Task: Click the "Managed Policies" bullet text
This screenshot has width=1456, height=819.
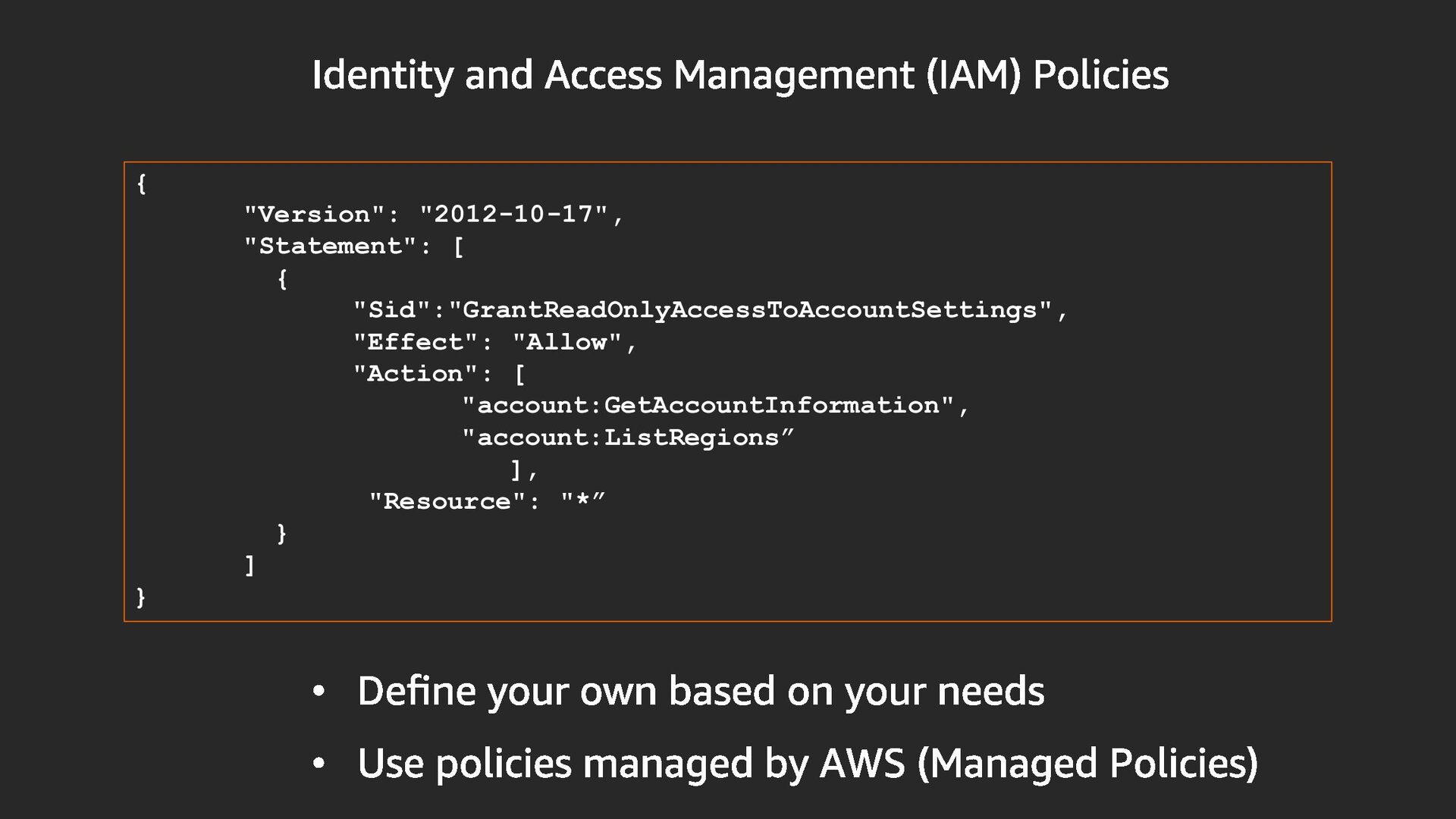Action: click(x=807, y=763)
